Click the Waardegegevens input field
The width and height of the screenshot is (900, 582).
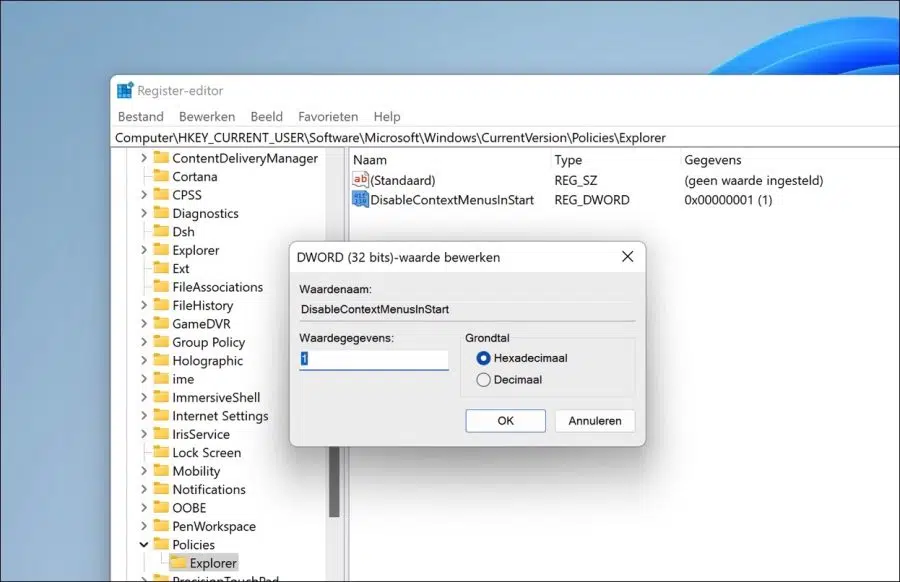[x=374, y=359]
